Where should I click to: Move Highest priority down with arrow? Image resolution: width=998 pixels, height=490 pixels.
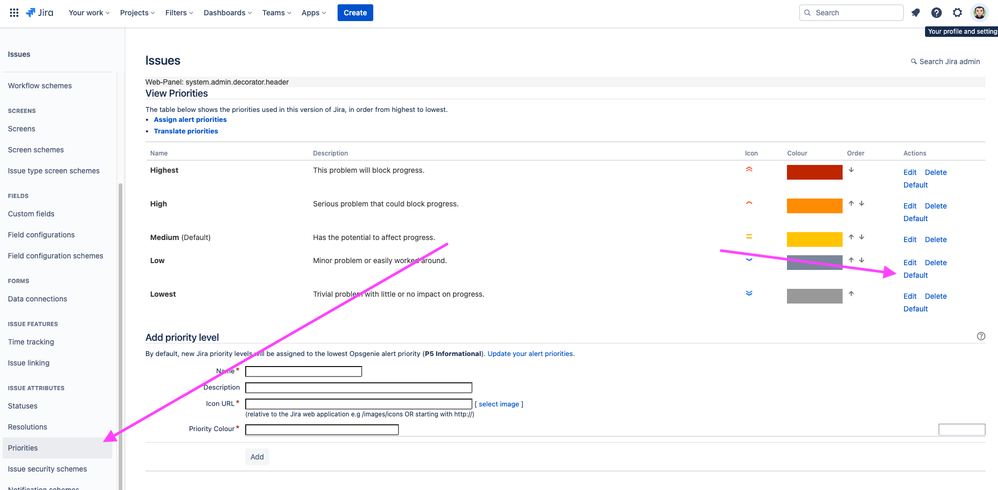click(851, 170)
